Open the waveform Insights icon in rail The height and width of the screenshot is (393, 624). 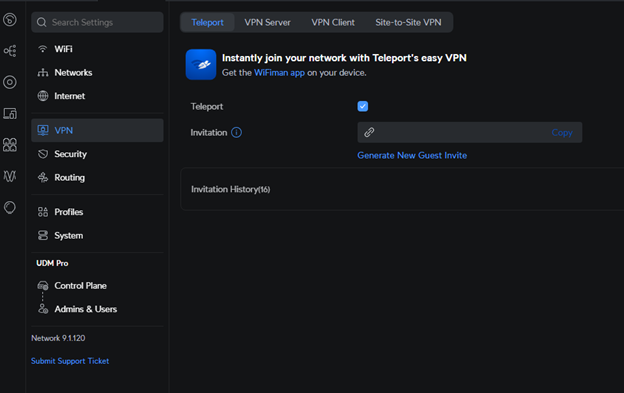(10, 176)
